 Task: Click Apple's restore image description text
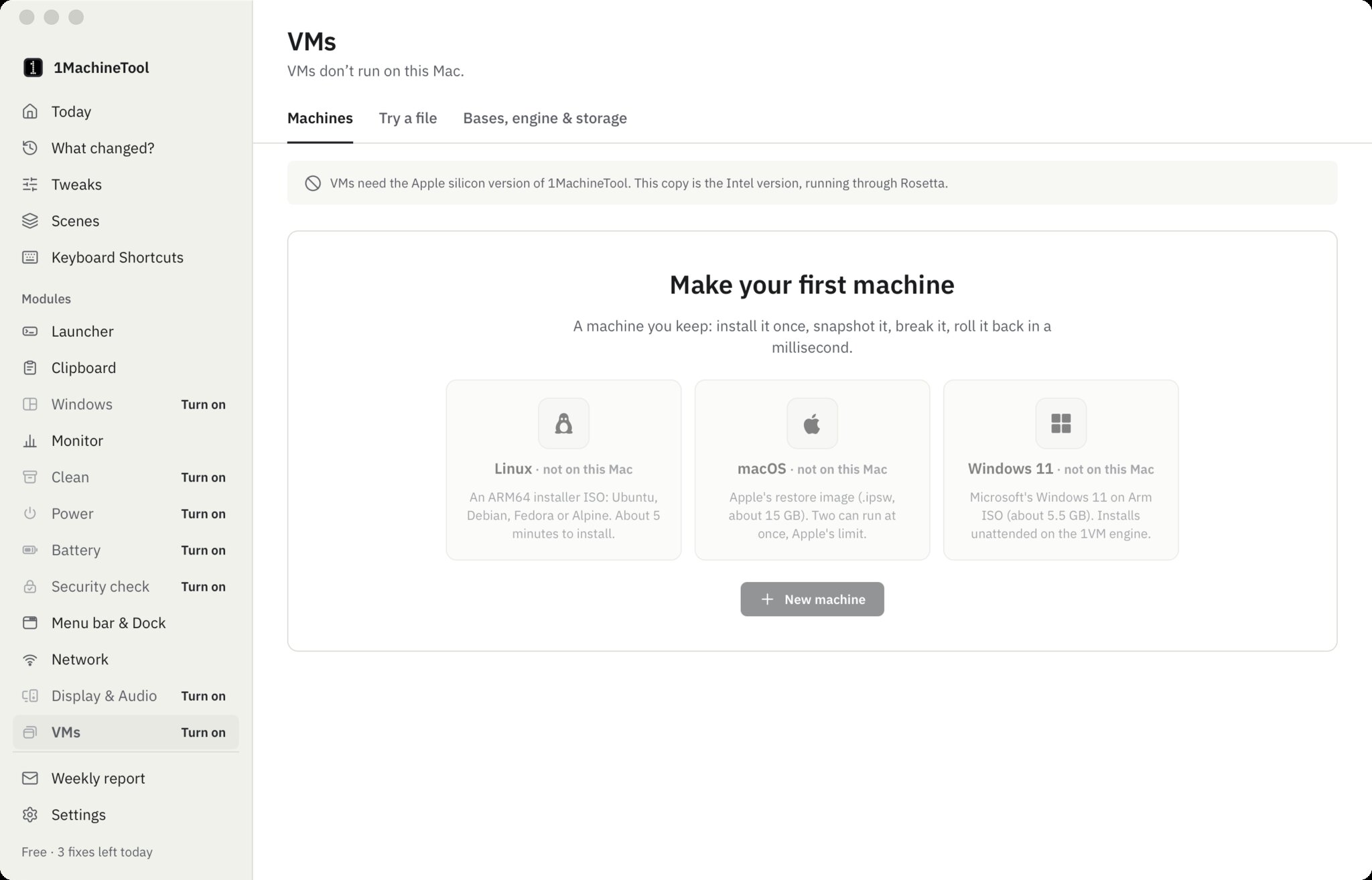pos(812,516)
